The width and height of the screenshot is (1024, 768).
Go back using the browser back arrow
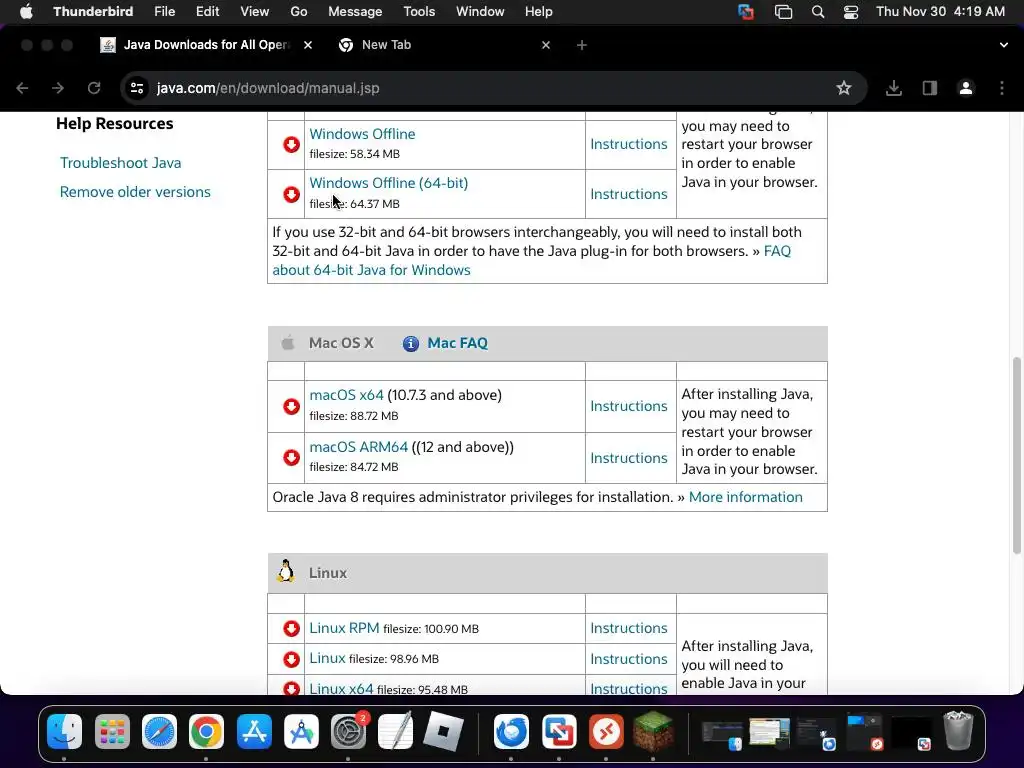tap(22, 88)
